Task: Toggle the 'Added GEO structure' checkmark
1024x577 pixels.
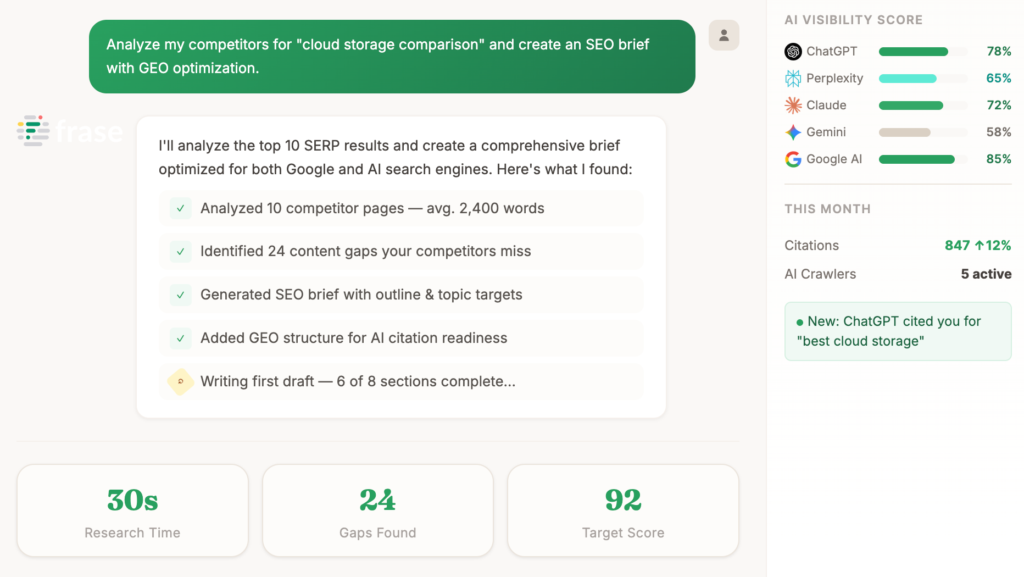Action: pyautogui.click(x=180, y=338)
